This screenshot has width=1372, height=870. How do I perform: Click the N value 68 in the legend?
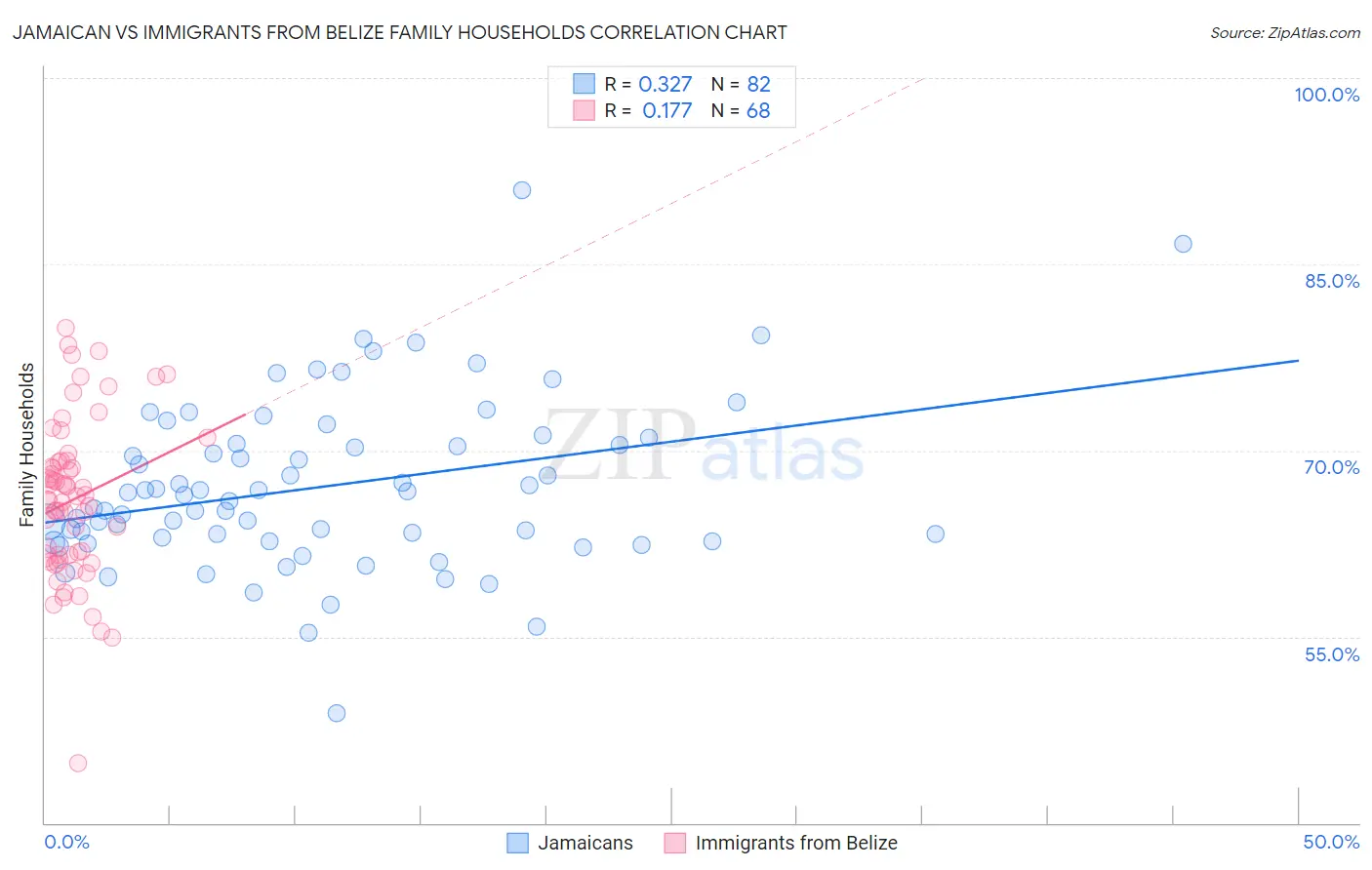(758, 110)
